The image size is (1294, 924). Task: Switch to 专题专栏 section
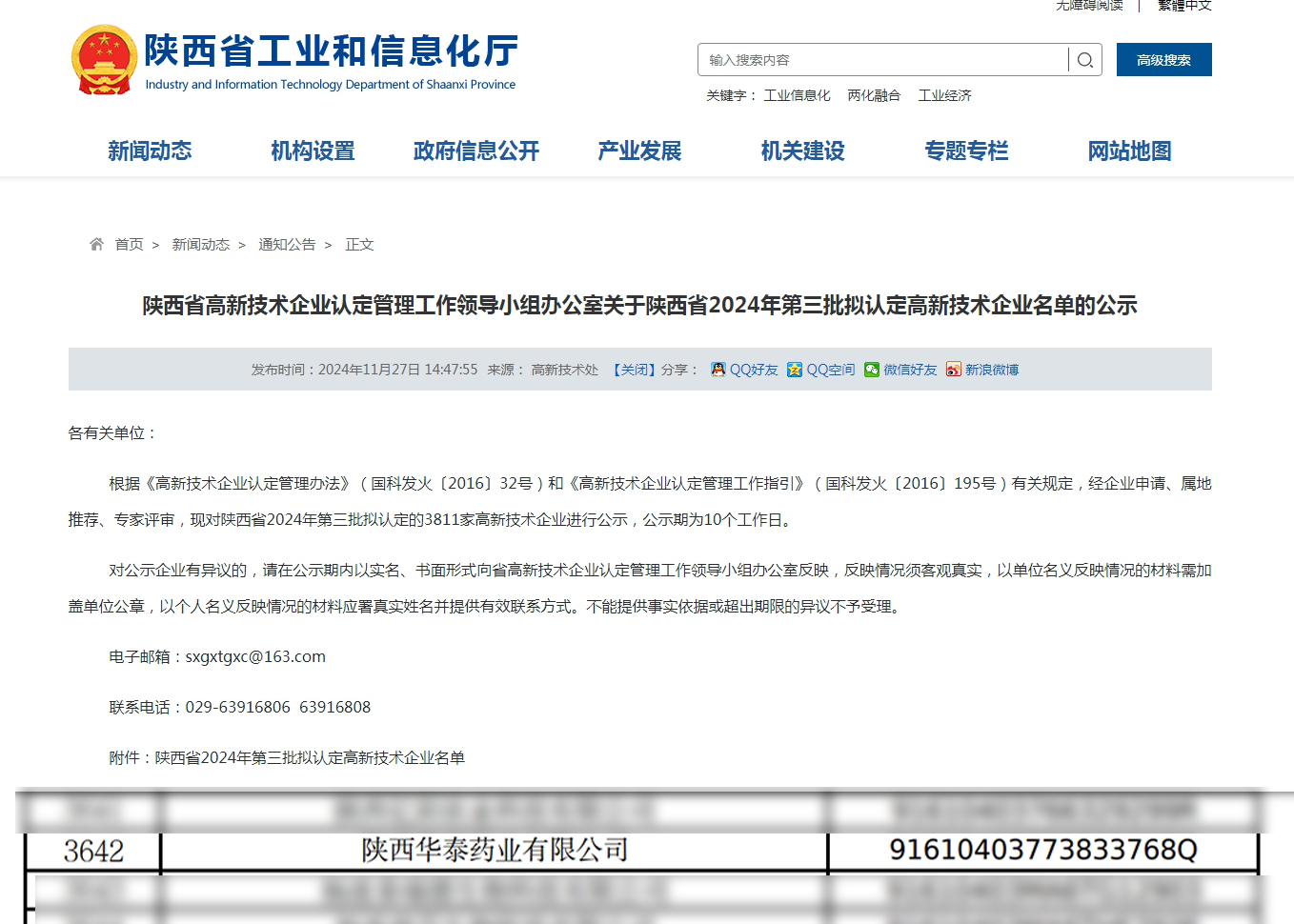tap(966, 151)
